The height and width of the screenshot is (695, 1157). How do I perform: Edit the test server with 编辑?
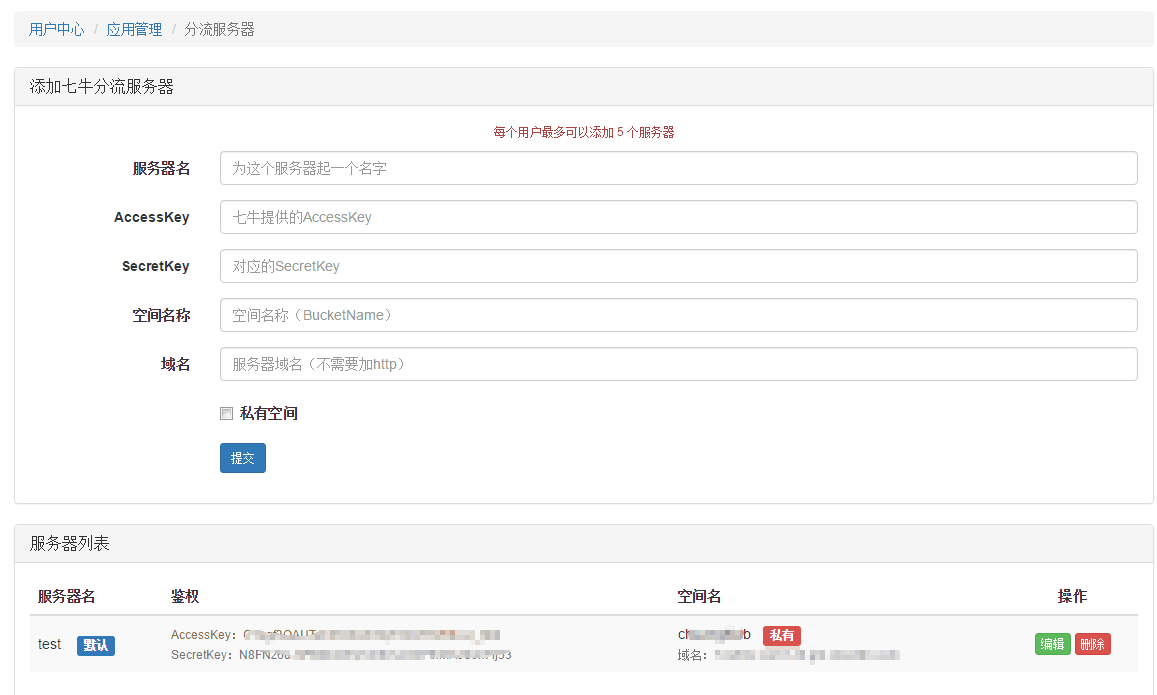click(1052, 644)
